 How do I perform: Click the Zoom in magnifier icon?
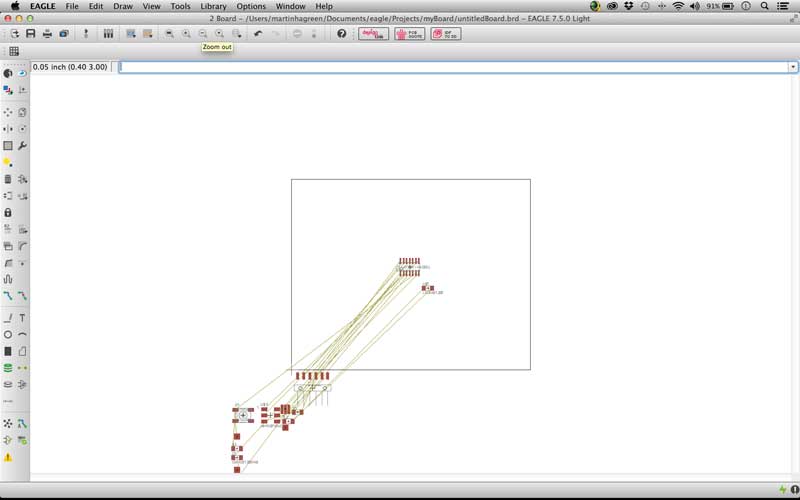coord(186,34)
